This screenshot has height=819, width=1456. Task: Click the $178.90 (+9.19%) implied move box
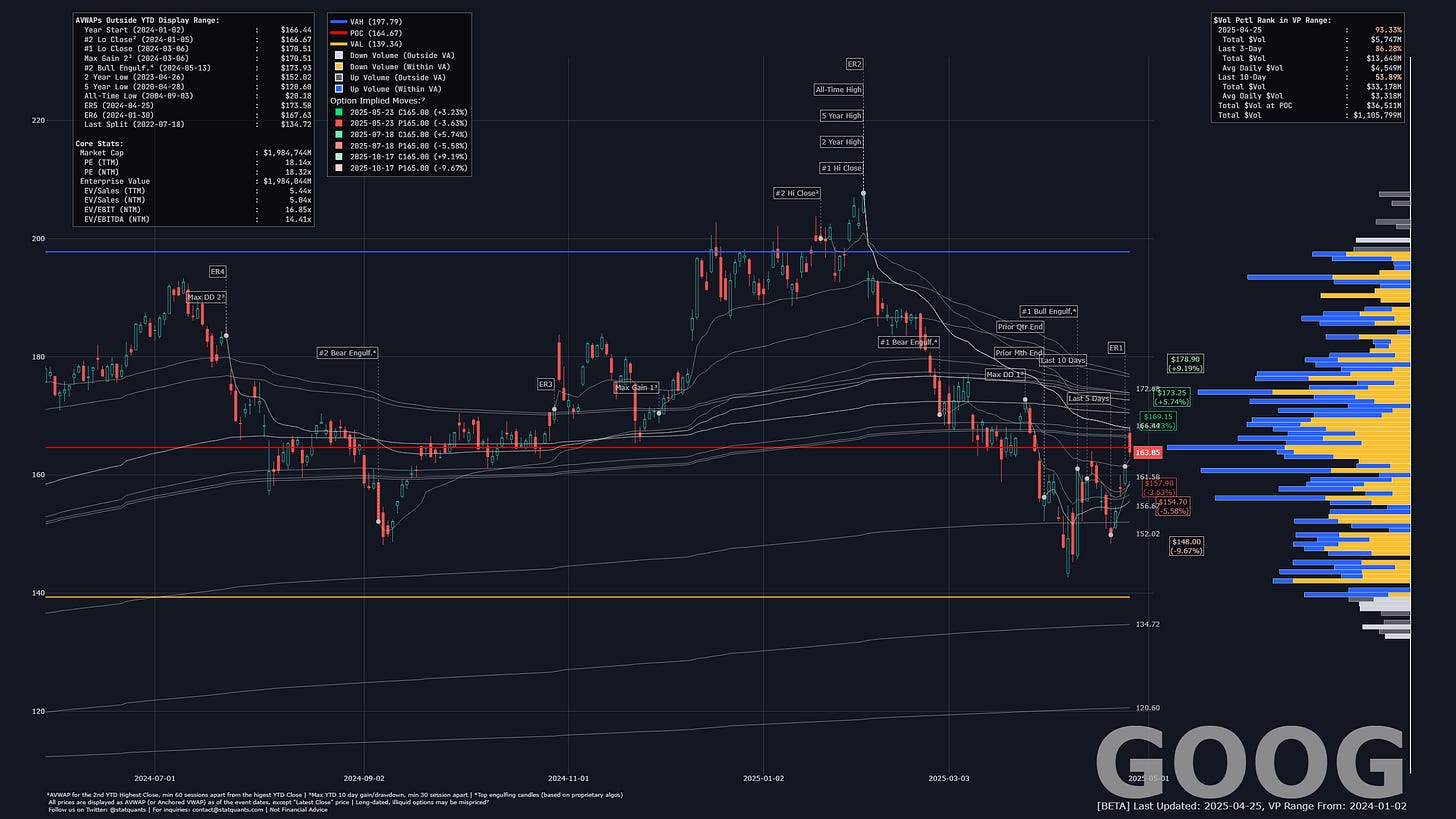click(1185, 363)
